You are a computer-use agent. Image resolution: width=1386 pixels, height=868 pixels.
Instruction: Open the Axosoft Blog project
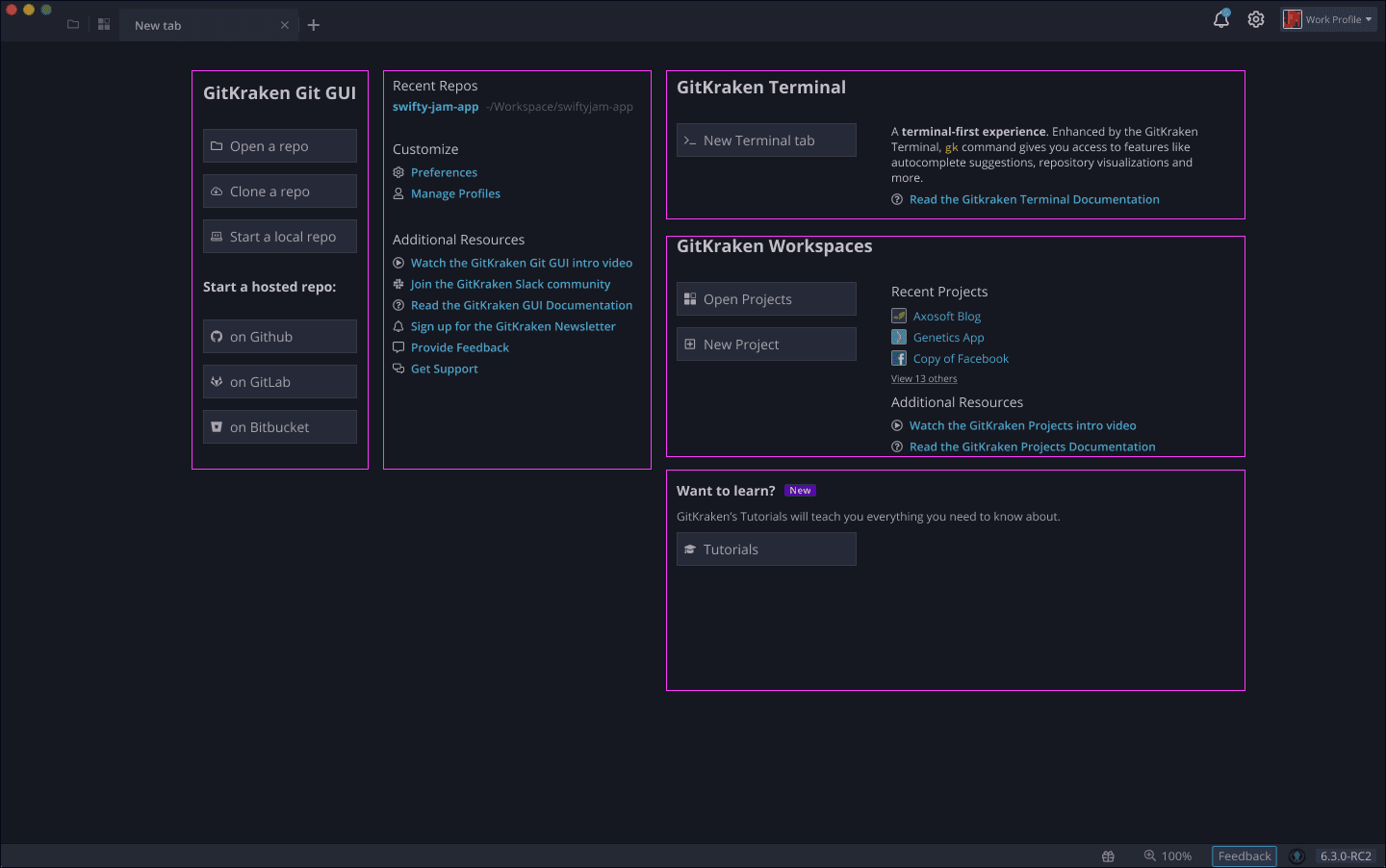pos(947,316)
